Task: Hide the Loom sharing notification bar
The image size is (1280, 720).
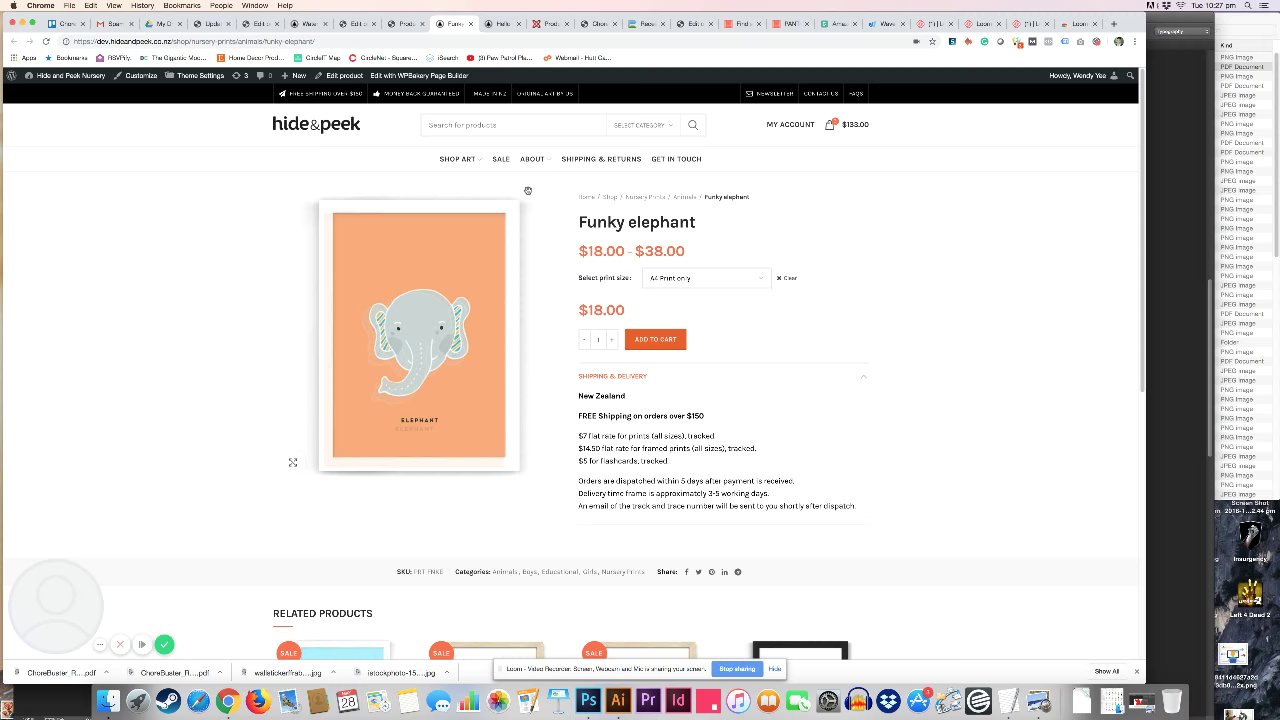Action: pyautogui.click(x=775, y=669)
